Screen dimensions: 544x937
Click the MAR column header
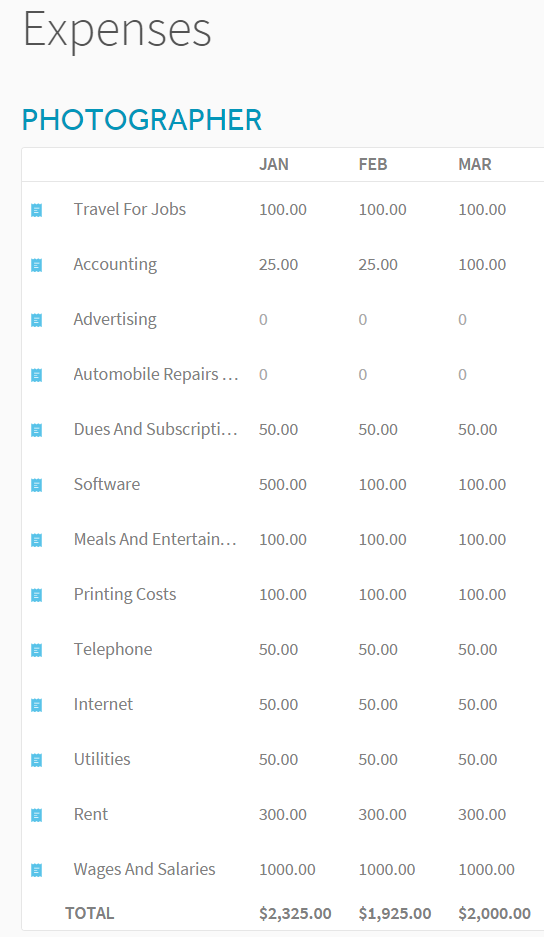pos(475,164)
